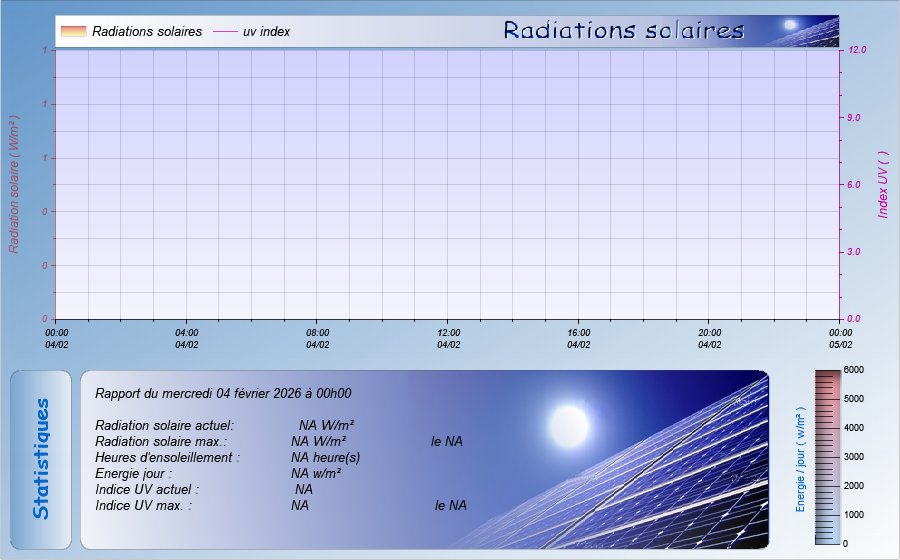900x560 pixels.
Task: Click the magenta uv index legend line
Action: click(x=224, y=32)
